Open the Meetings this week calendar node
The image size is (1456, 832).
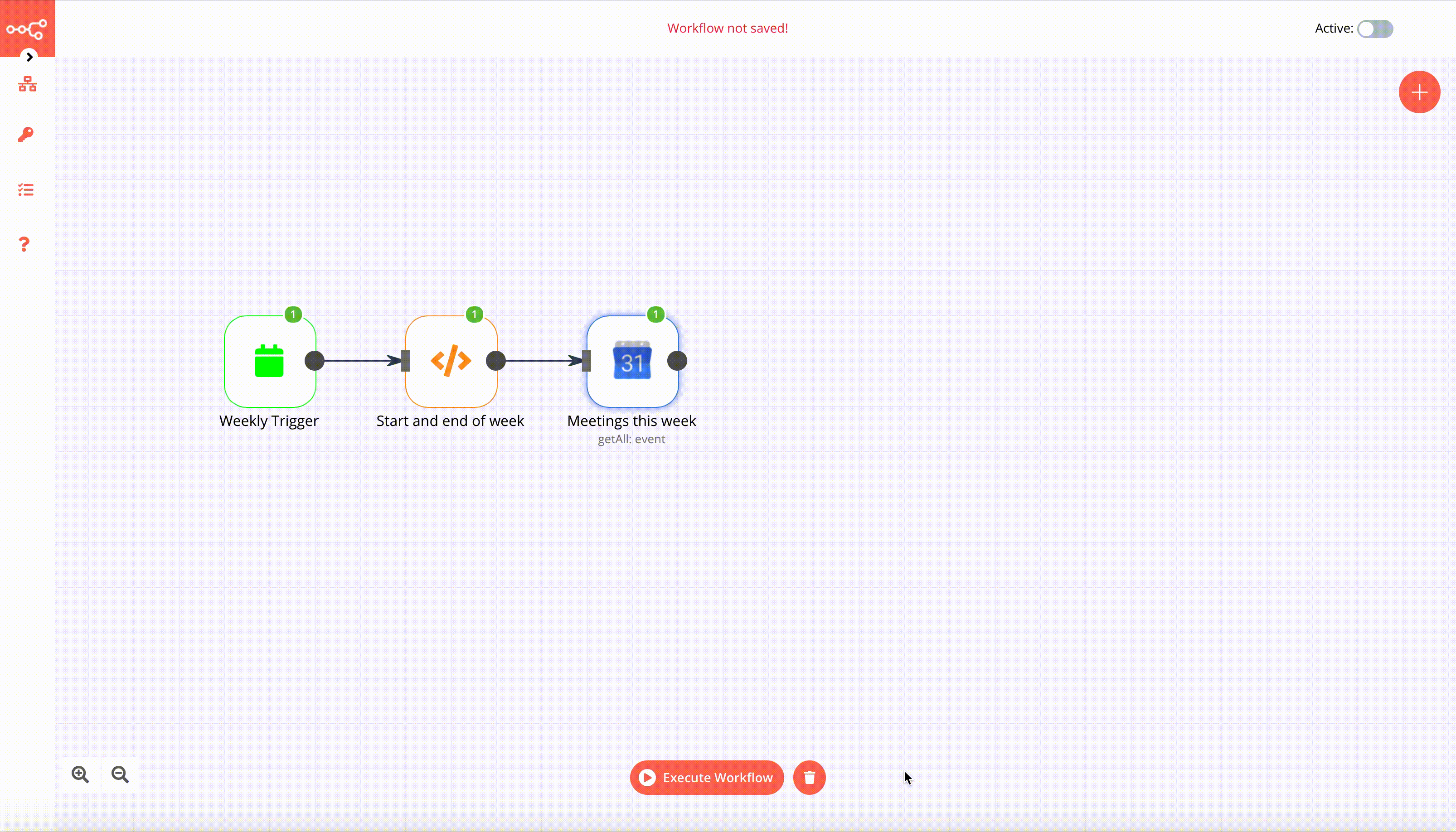coord(632,361)
